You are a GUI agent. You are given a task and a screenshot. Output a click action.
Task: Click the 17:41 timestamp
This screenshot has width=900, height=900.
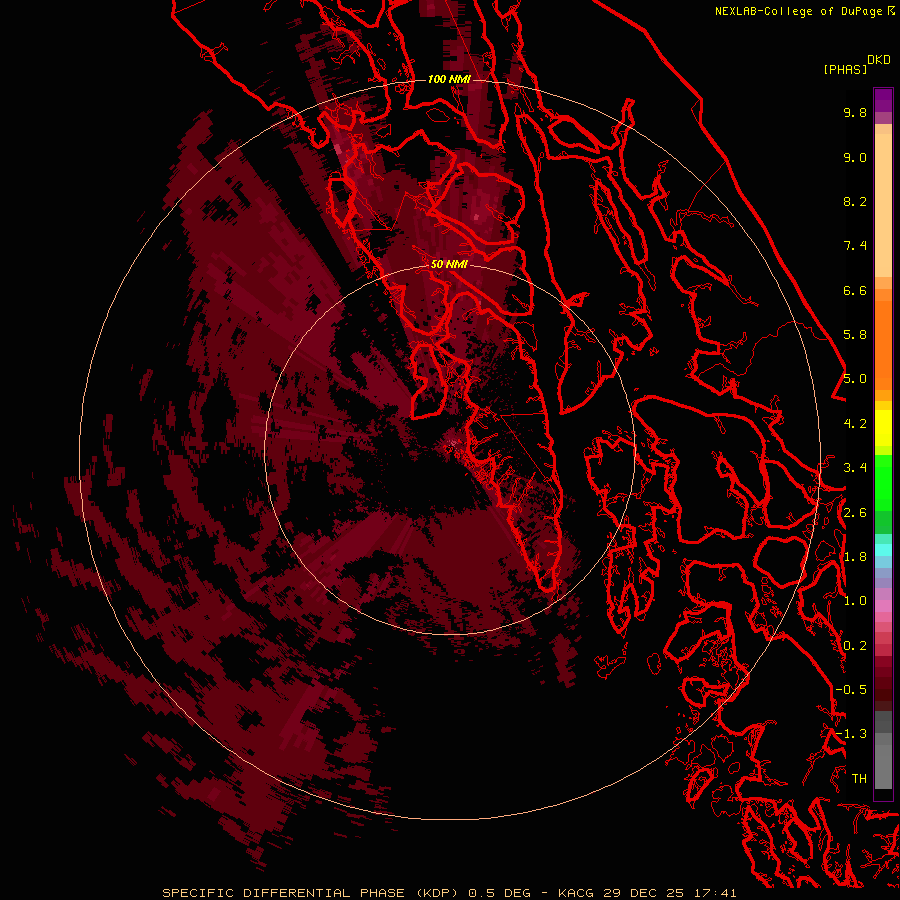714,893
